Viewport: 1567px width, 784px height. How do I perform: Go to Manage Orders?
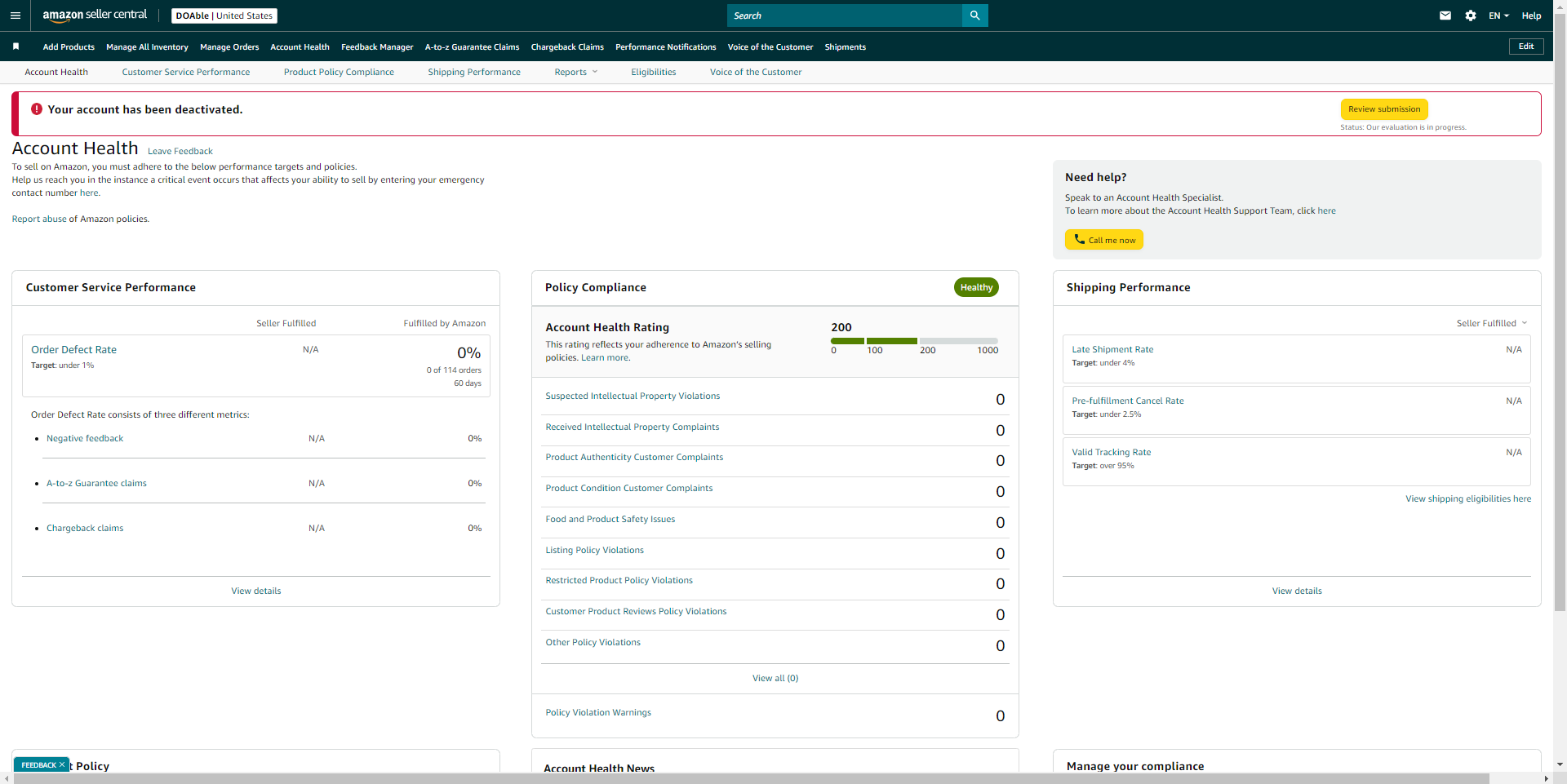click(229, 47)
